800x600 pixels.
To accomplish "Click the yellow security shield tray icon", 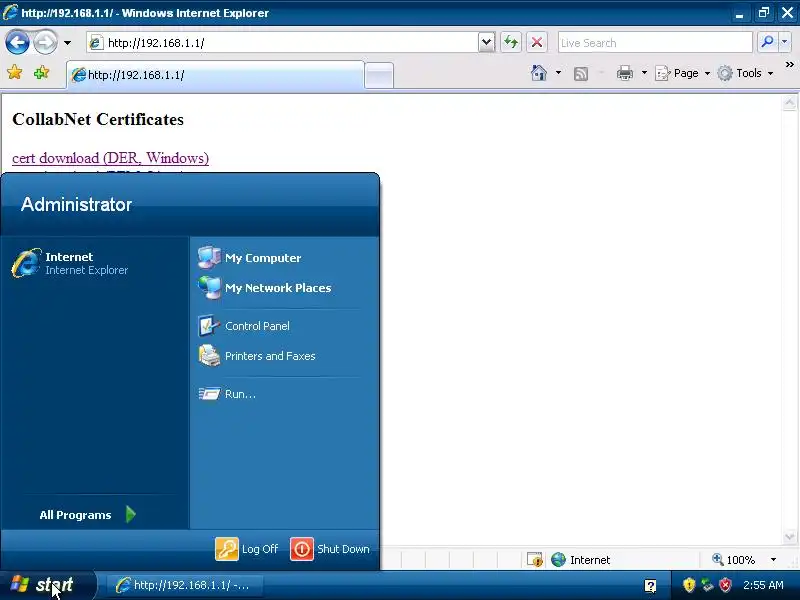I will coord(689,585).
